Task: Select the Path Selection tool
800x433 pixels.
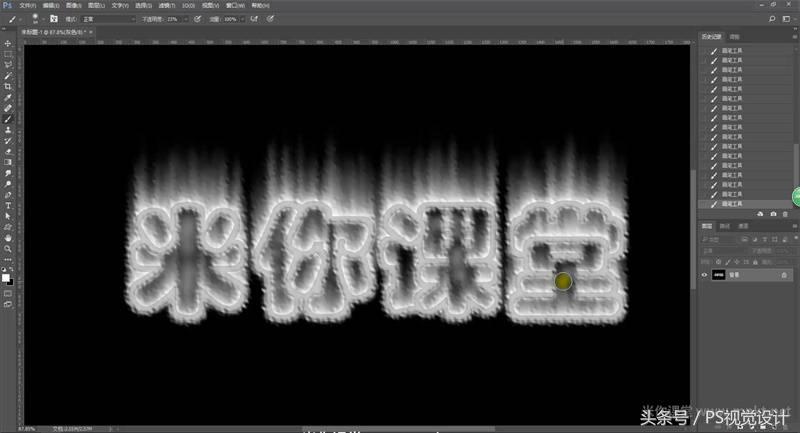Action: pyautogui.click(x=8, y=216)
